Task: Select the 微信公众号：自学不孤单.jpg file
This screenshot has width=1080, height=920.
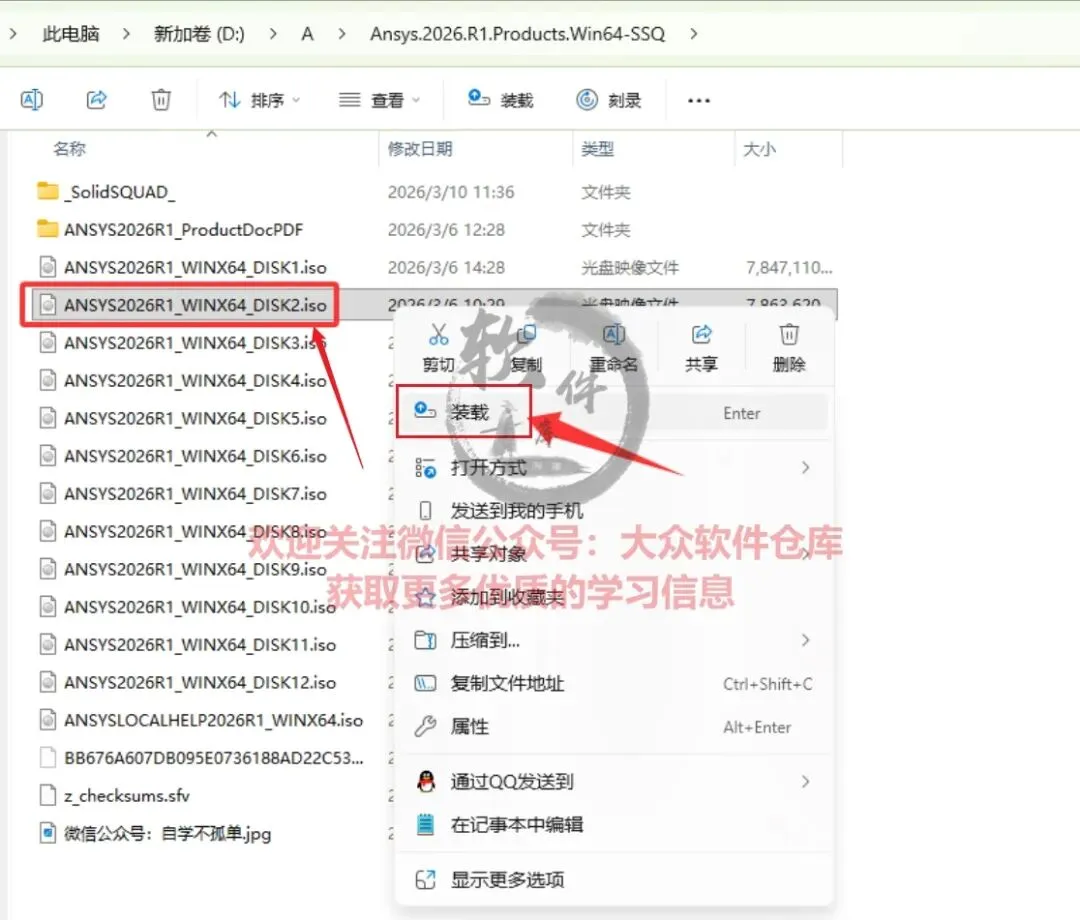Action: 167,834
